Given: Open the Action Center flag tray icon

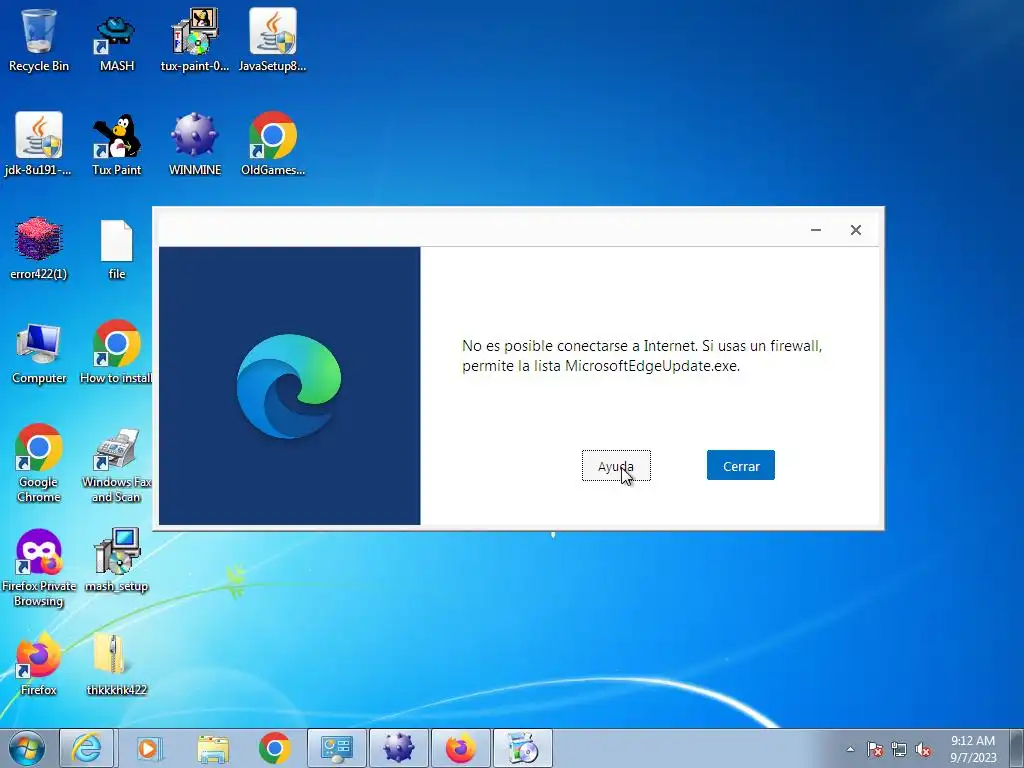Looking at the screenshot, I should pyautogui.click(x=875, y=749).
